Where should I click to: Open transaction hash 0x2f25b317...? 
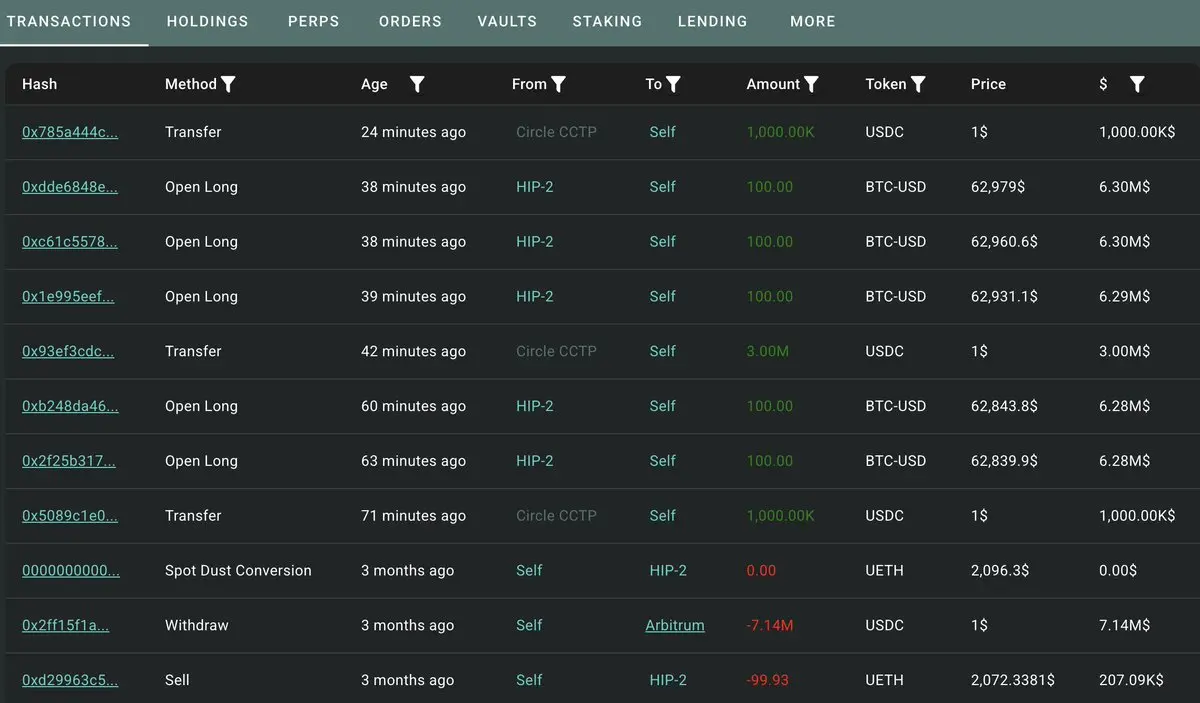[69, 462]
